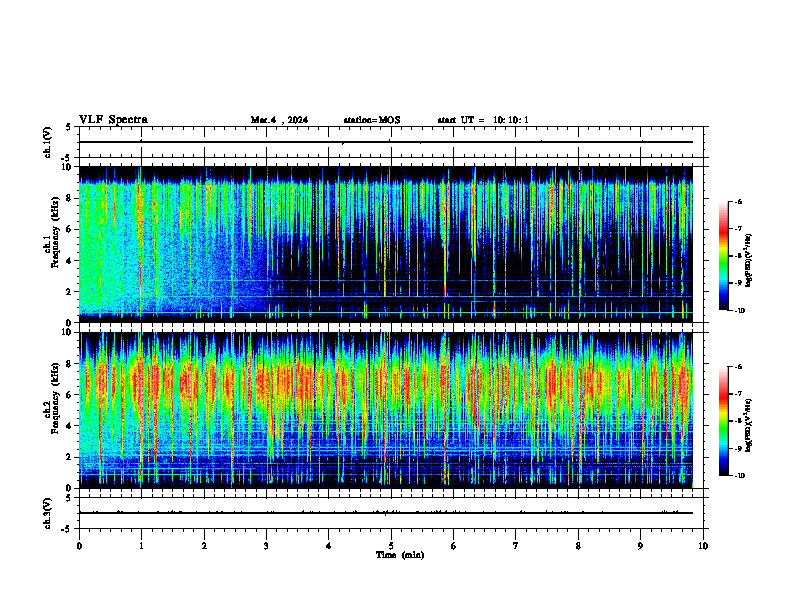
Task: Click the time axis tick label "1"
Action: pyautogui.click(x=141, y=546)
